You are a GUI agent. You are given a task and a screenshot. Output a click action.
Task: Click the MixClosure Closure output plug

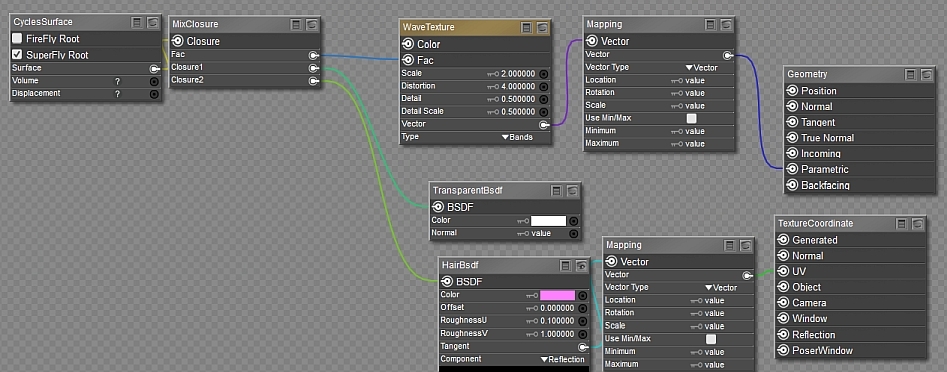(x=178, y=41)
